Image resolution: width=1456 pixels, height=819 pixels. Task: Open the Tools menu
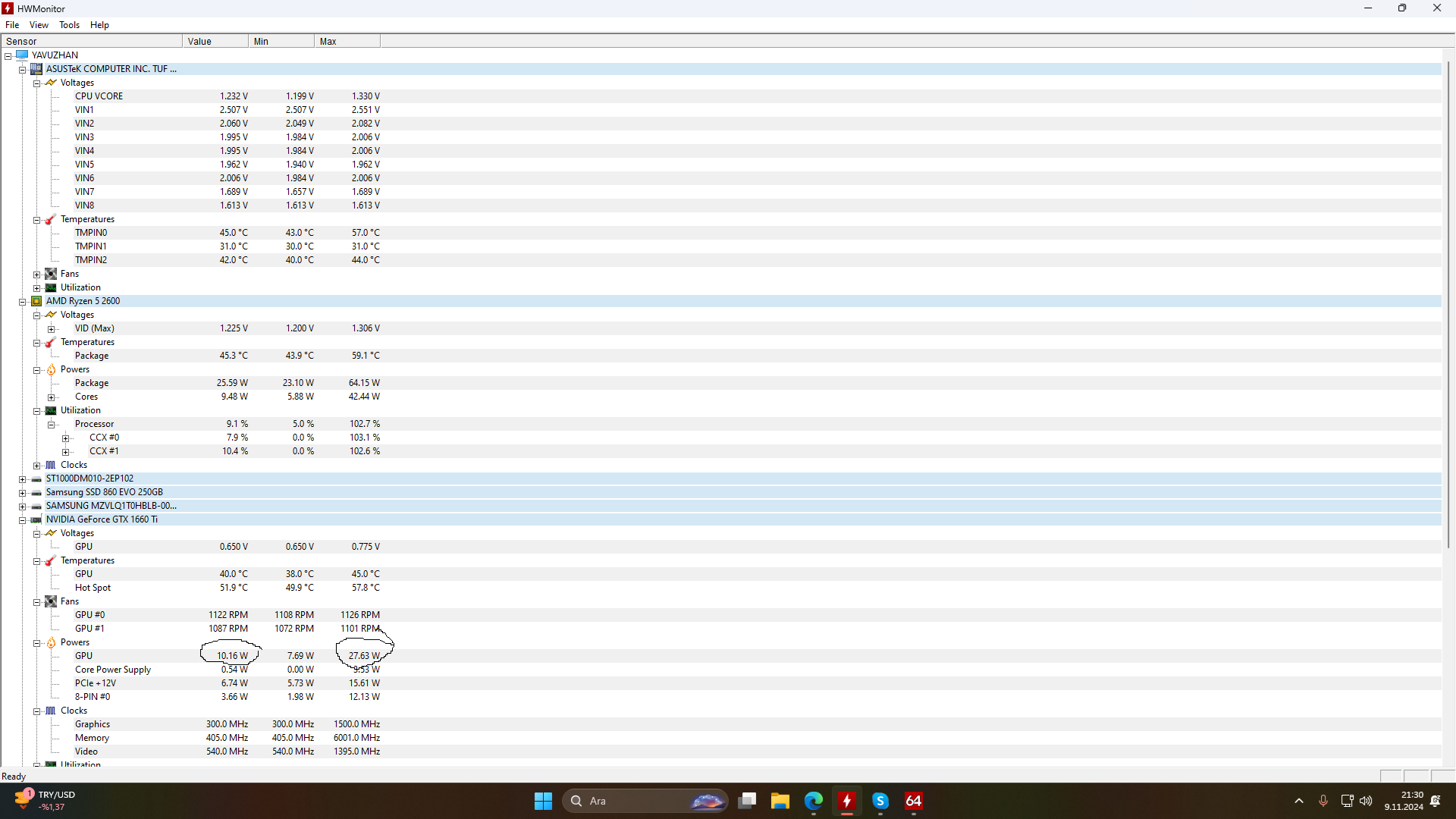point(69,24)
